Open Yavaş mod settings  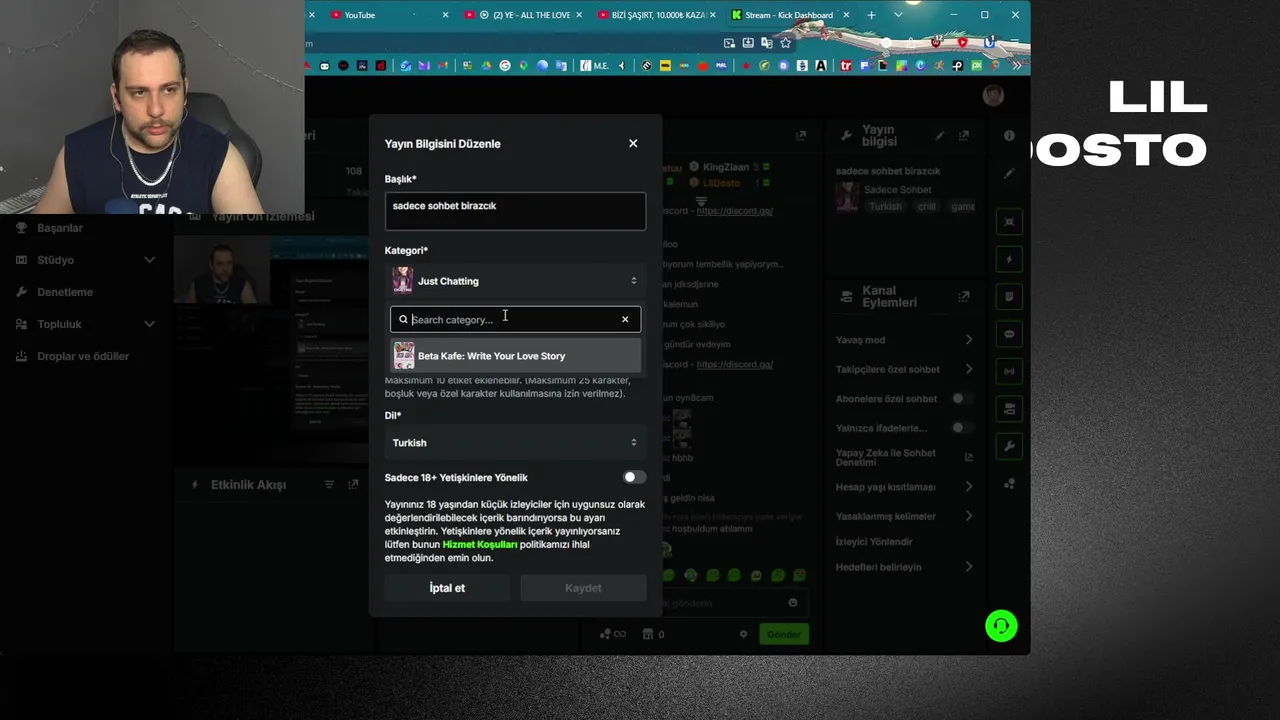(x=905, y=340)
